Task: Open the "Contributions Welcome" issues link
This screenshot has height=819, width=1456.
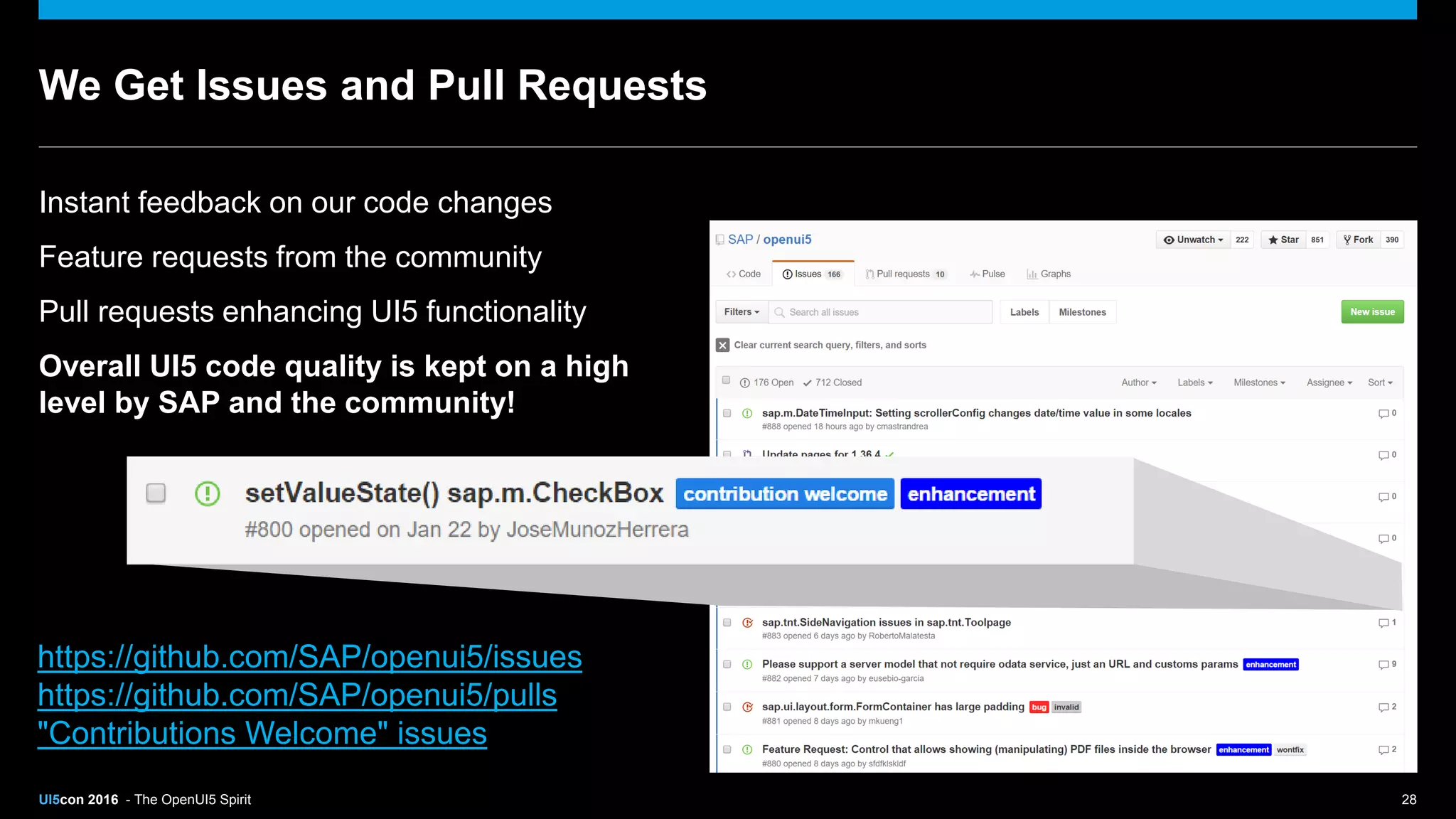Action: (262, 734)
